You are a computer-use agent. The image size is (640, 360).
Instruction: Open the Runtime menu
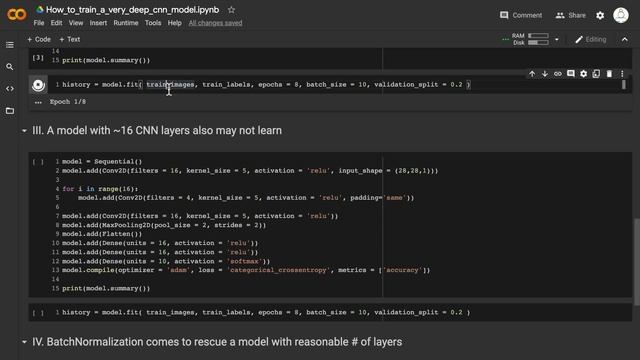coord(126,23)
